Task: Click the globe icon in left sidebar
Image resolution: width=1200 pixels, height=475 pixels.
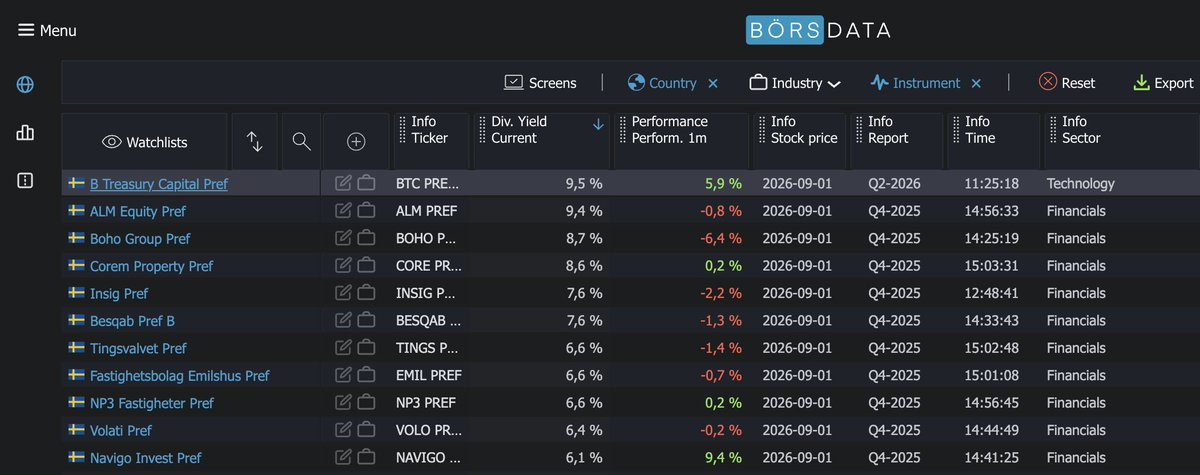Action: (25, 85)
